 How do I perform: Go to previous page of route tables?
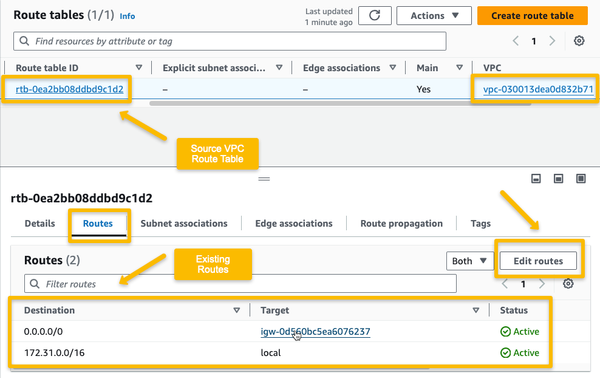(x=516, y=41)
